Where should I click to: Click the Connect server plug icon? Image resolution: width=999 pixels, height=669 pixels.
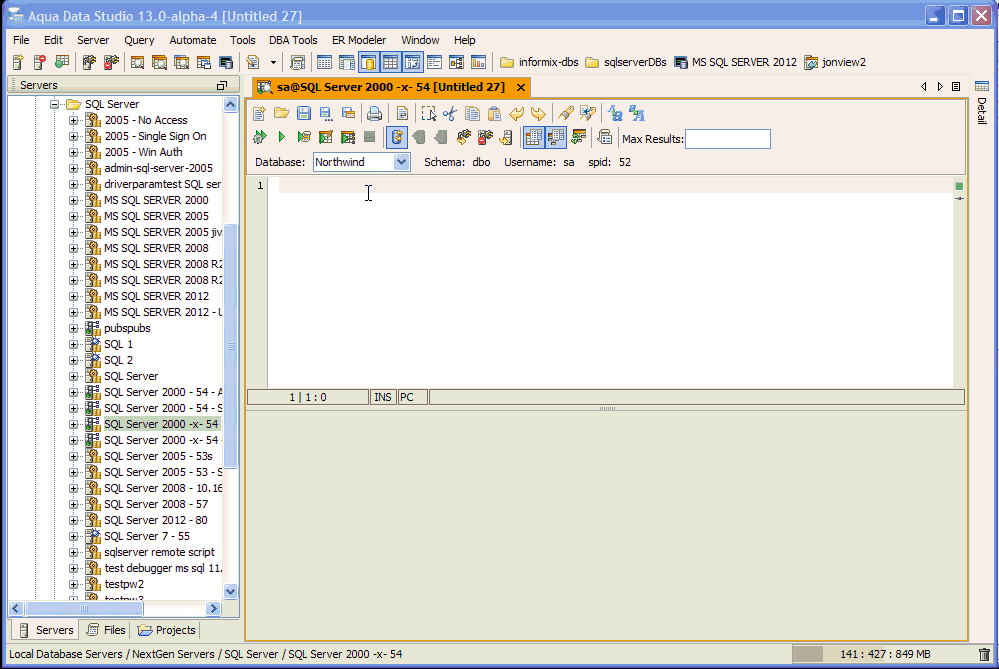[x=89, y=62]
